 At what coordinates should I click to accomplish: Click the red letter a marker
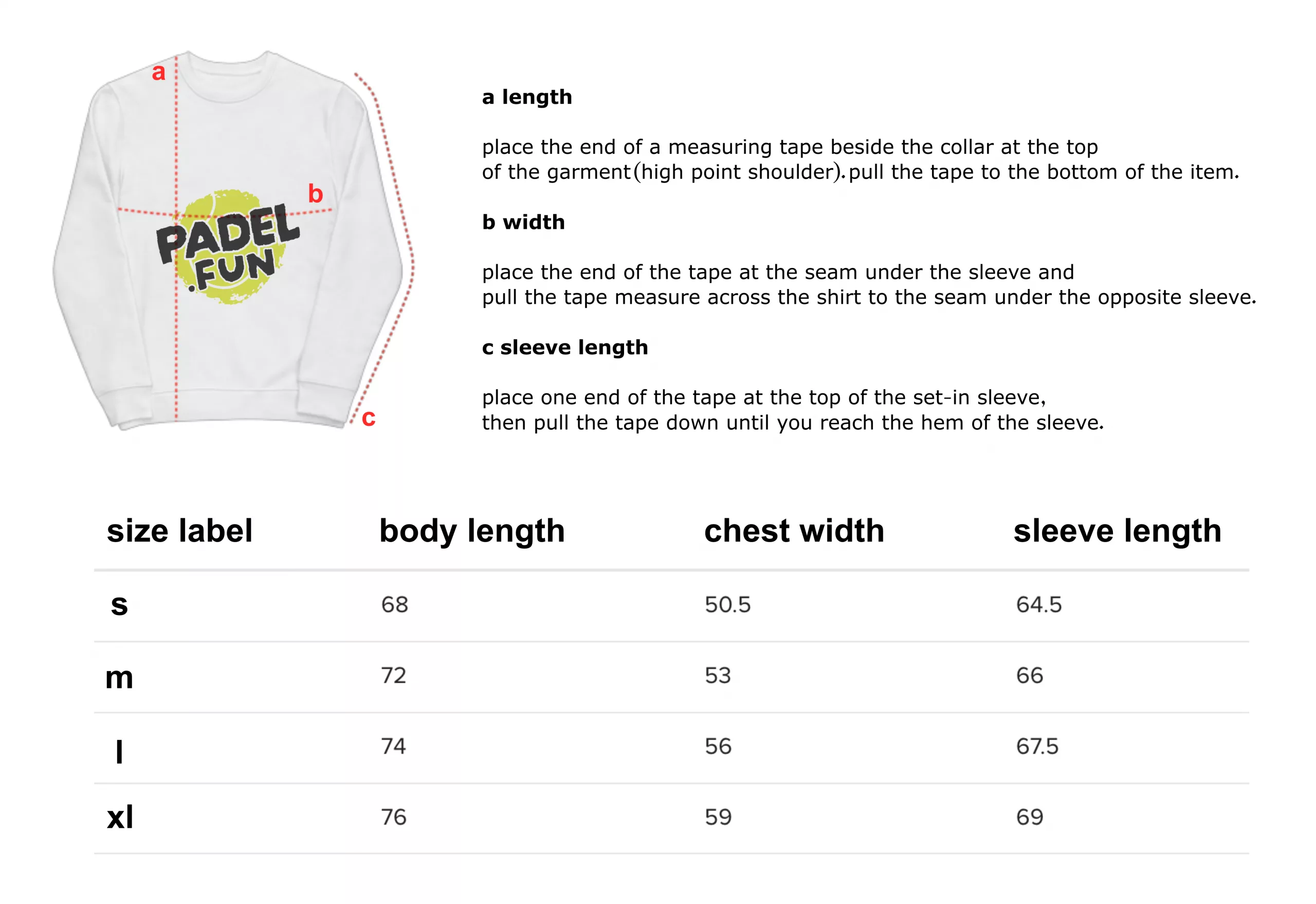point(158,73)
